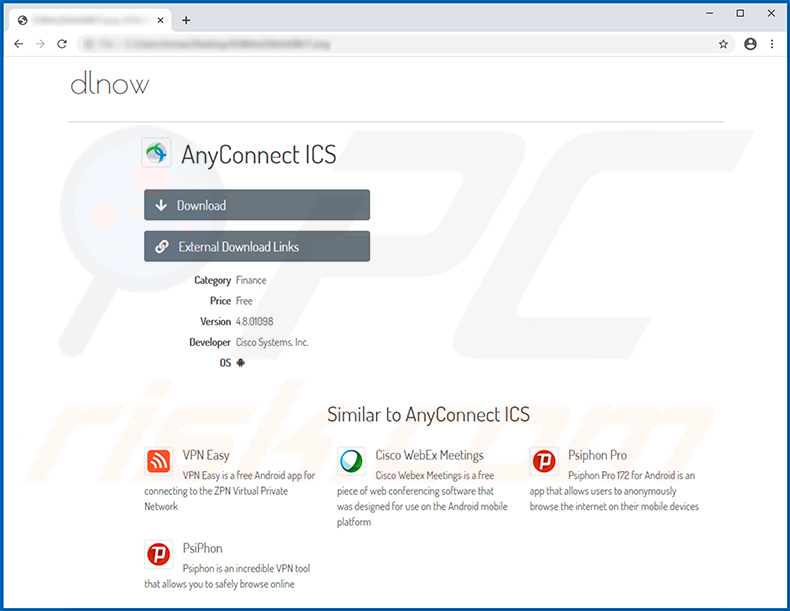Viewport: 790px width, 611px height.
Task: Maximize the browser window
Action: [x=740, y=14]
